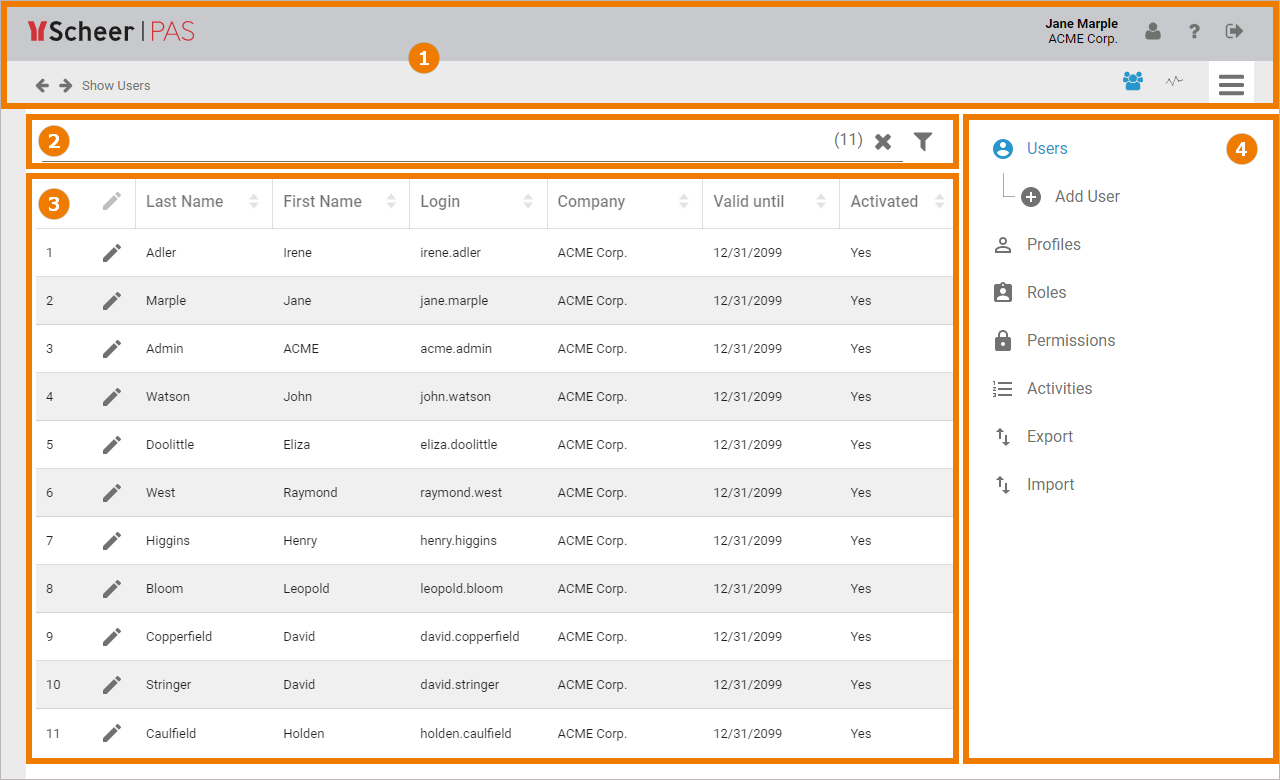Click the logout icon in header
Viewport: 1280px width, 780px height.
tap(1234, 31)
